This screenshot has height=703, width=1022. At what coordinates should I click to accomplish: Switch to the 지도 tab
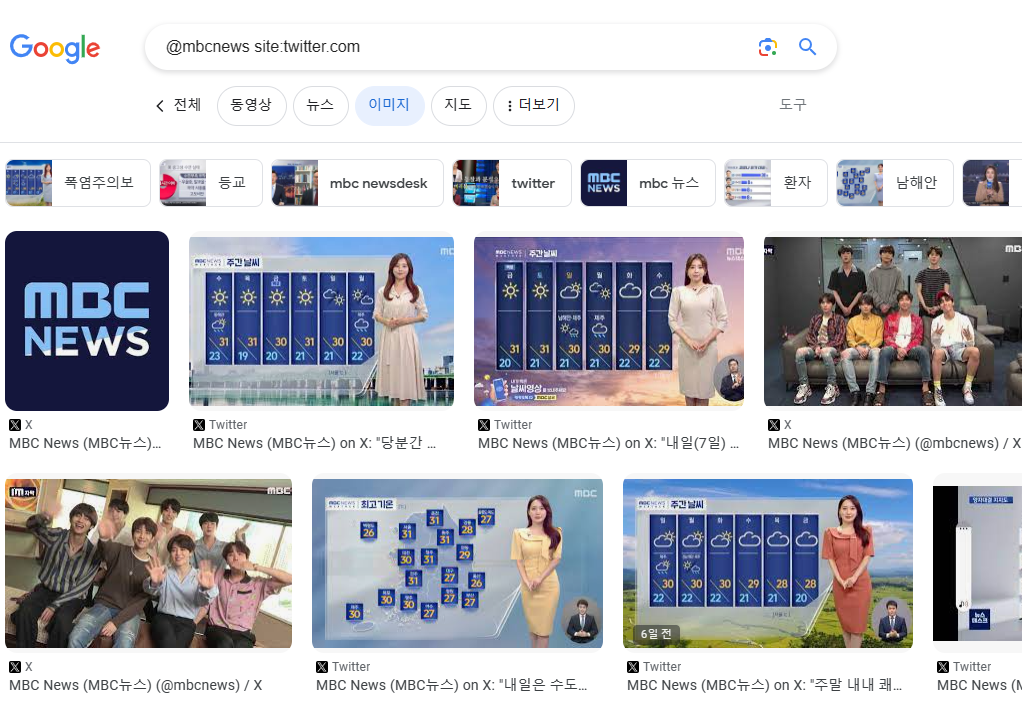pos(458,106)
